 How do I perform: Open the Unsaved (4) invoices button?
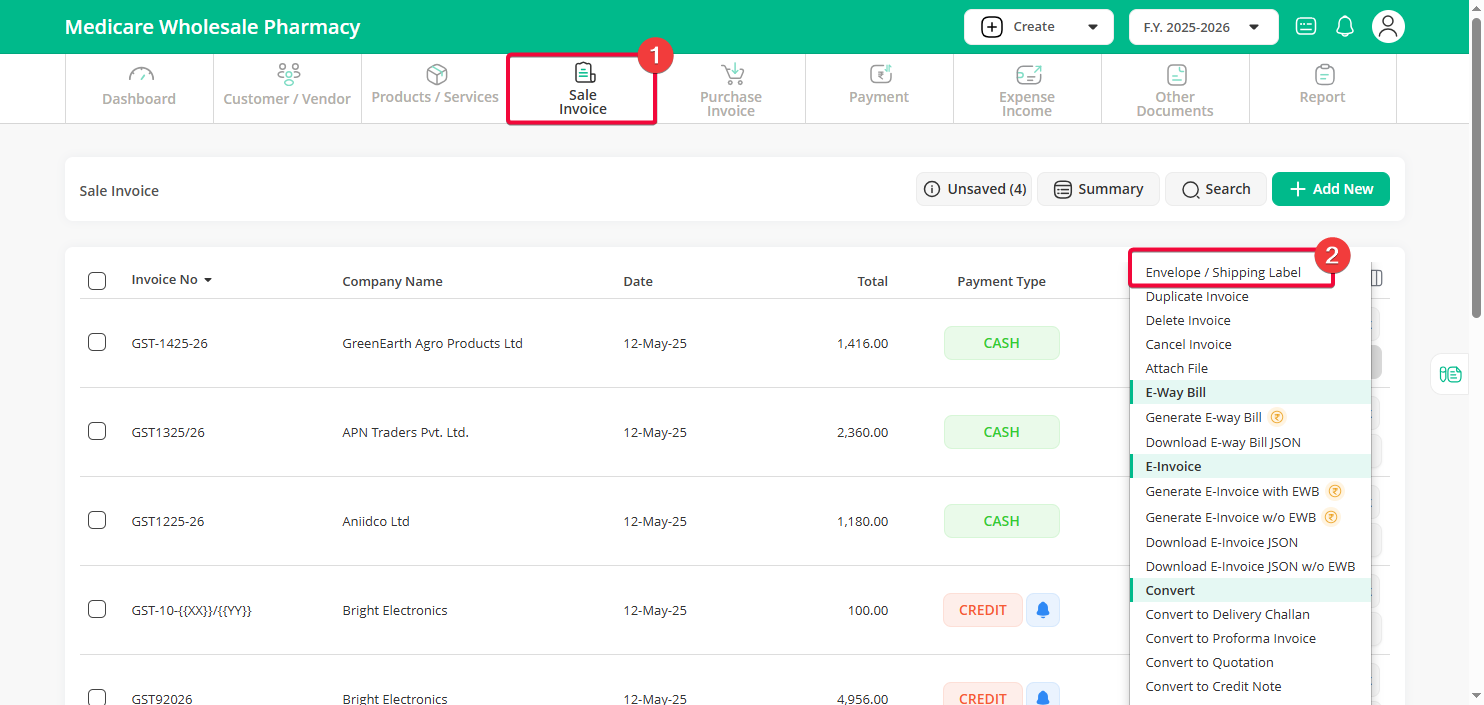974,189
